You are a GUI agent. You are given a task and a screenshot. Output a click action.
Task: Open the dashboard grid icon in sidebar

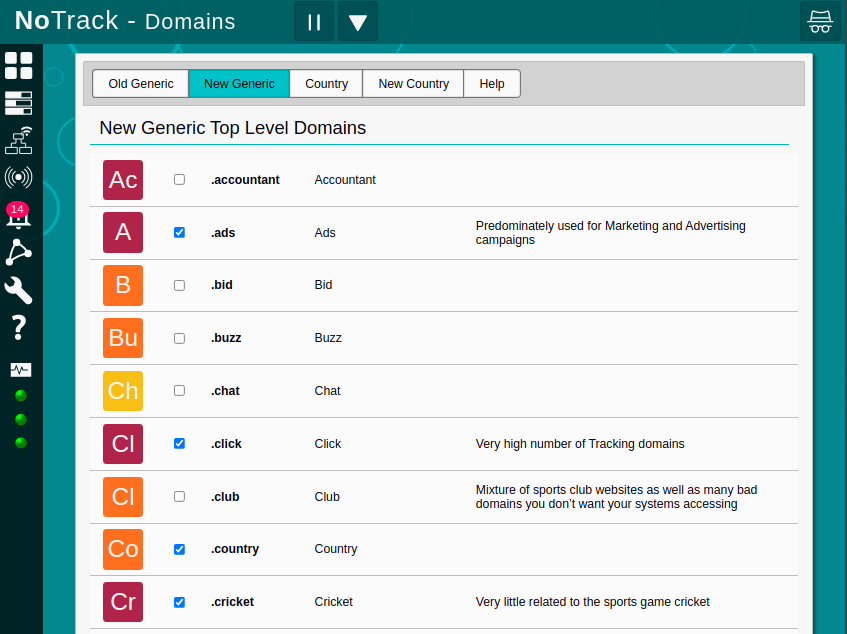click(18, 66)
